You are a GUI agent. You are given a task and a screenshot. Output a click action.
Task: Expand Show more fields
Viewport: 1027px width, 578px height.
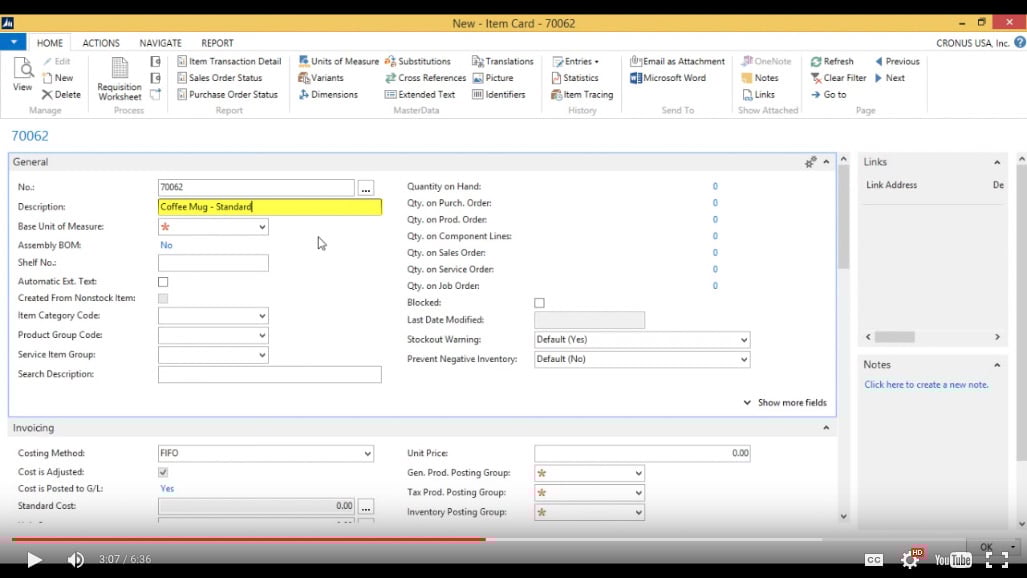785,402
